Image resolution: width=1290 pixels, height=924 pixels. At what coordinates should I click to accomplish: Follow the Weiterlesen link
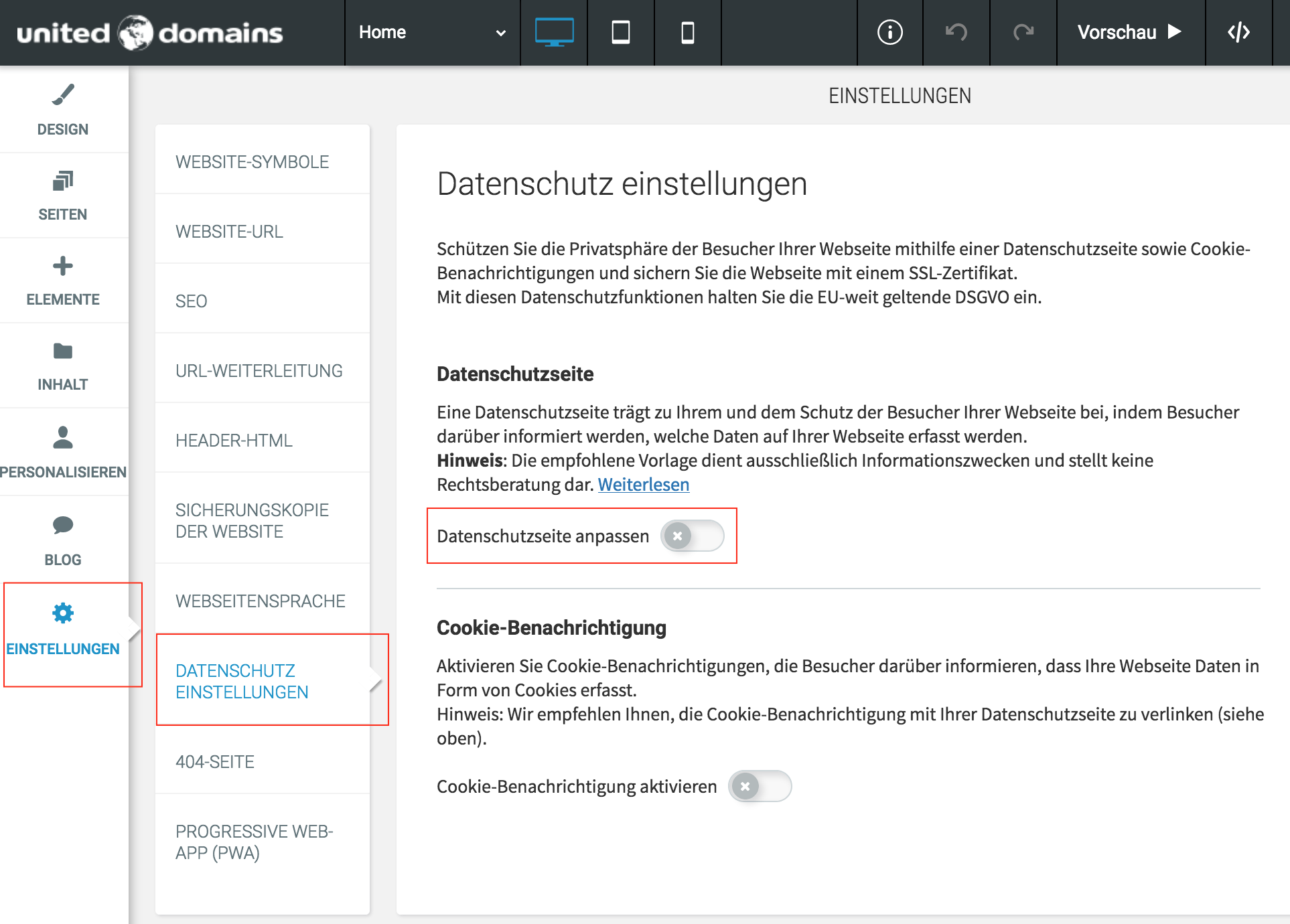[x=643, y=485]
